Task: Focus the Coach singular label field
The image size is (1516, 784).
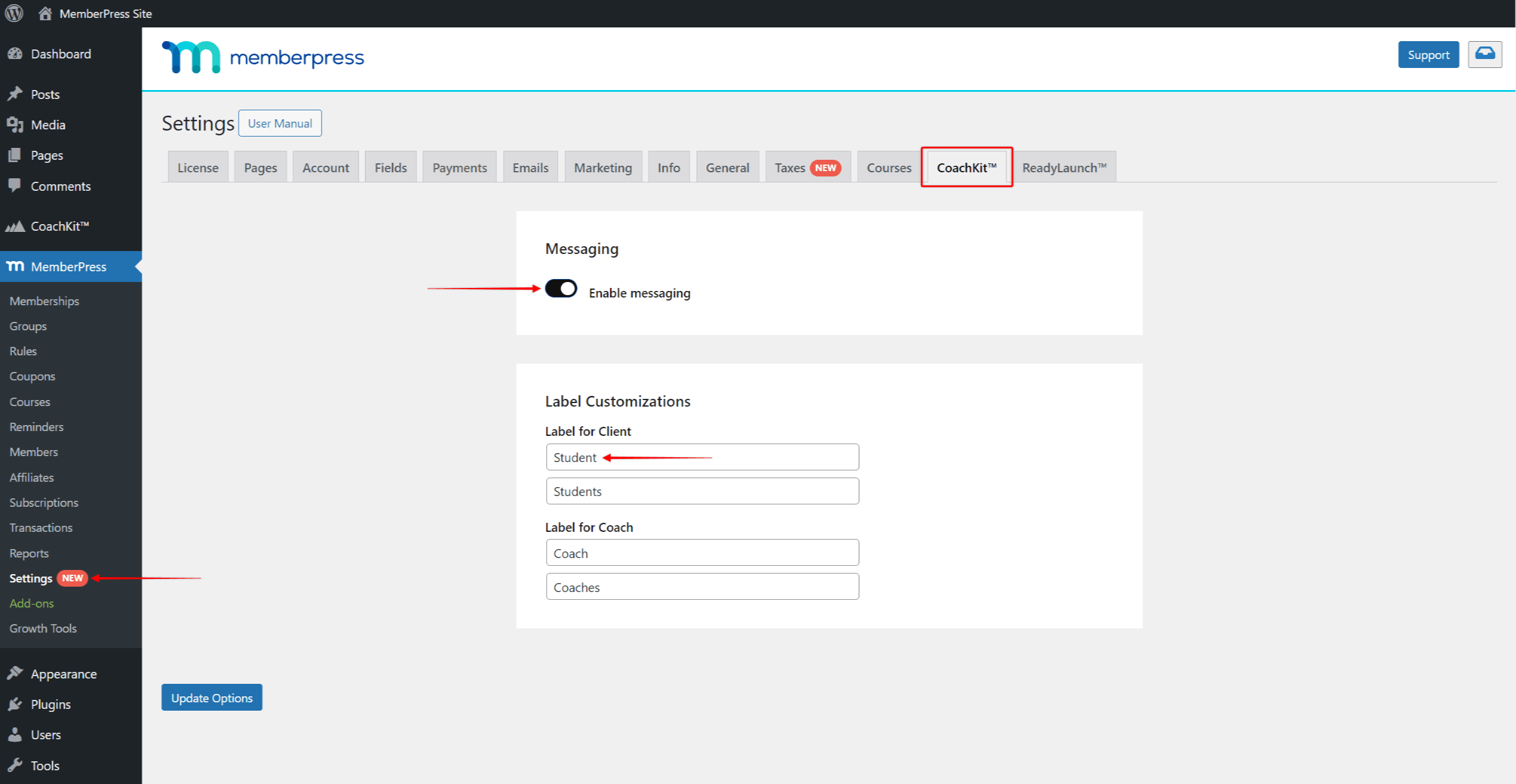Action: tap(702, 553)
